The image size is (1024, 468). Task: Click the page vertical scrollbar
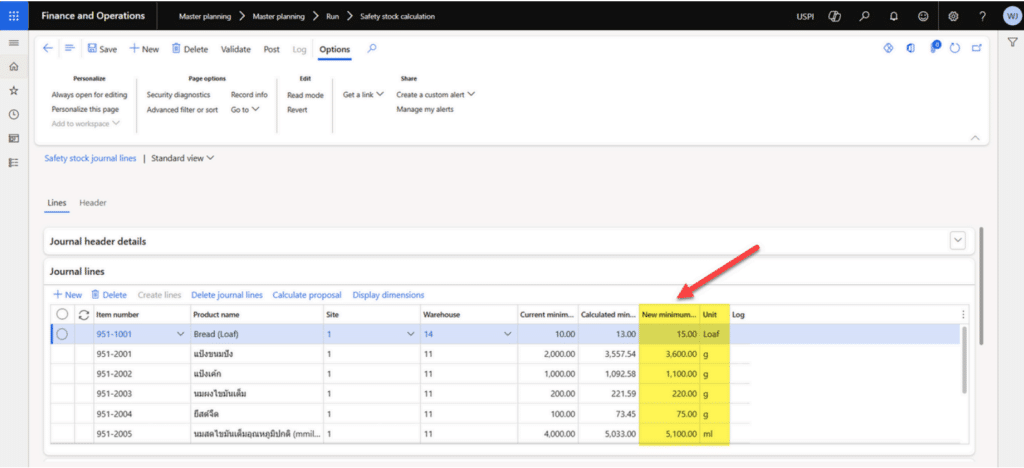pyautogui.click(x=981, y=285)
